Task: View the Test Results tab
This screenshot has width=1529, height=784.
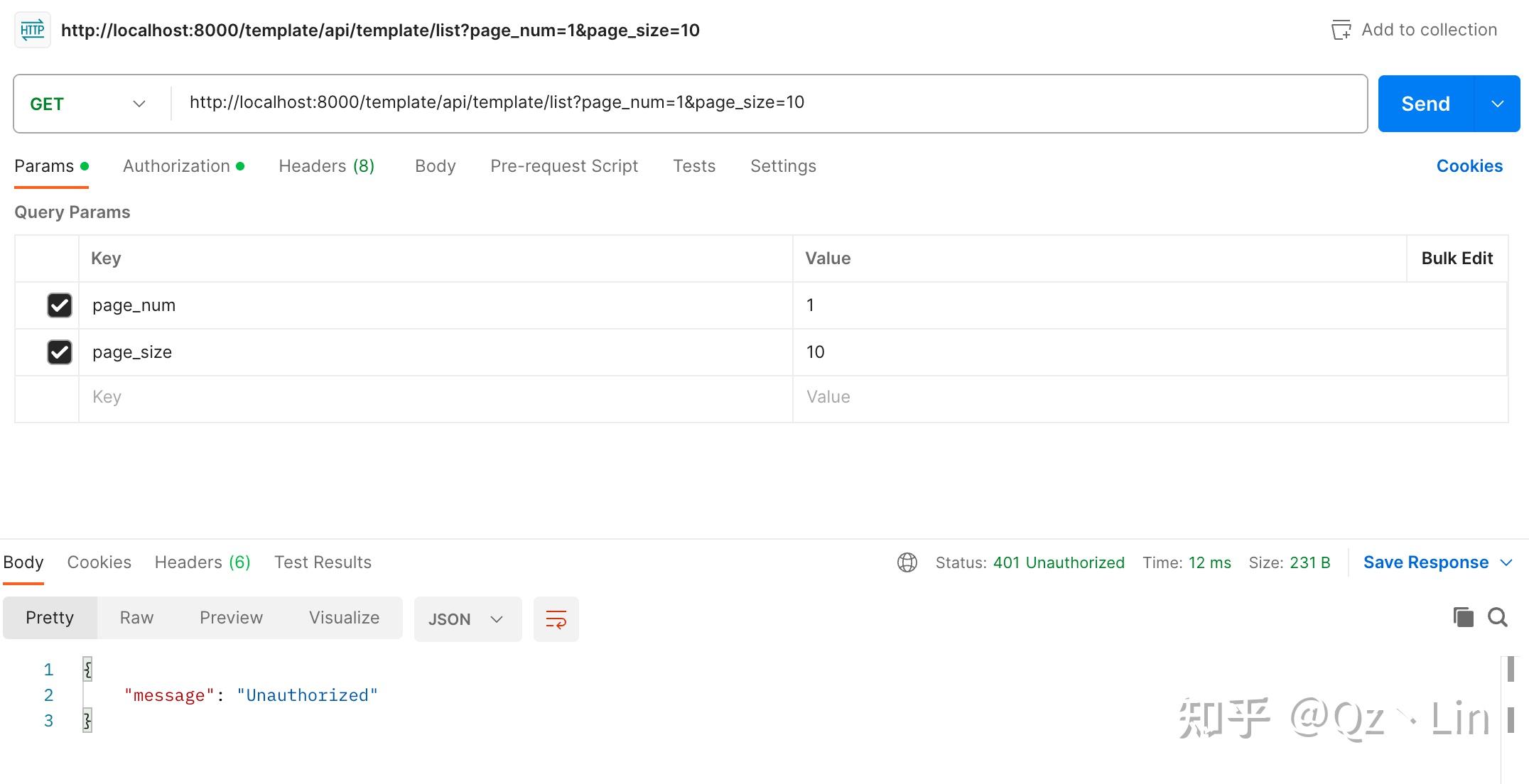Action: pos(323,562)
